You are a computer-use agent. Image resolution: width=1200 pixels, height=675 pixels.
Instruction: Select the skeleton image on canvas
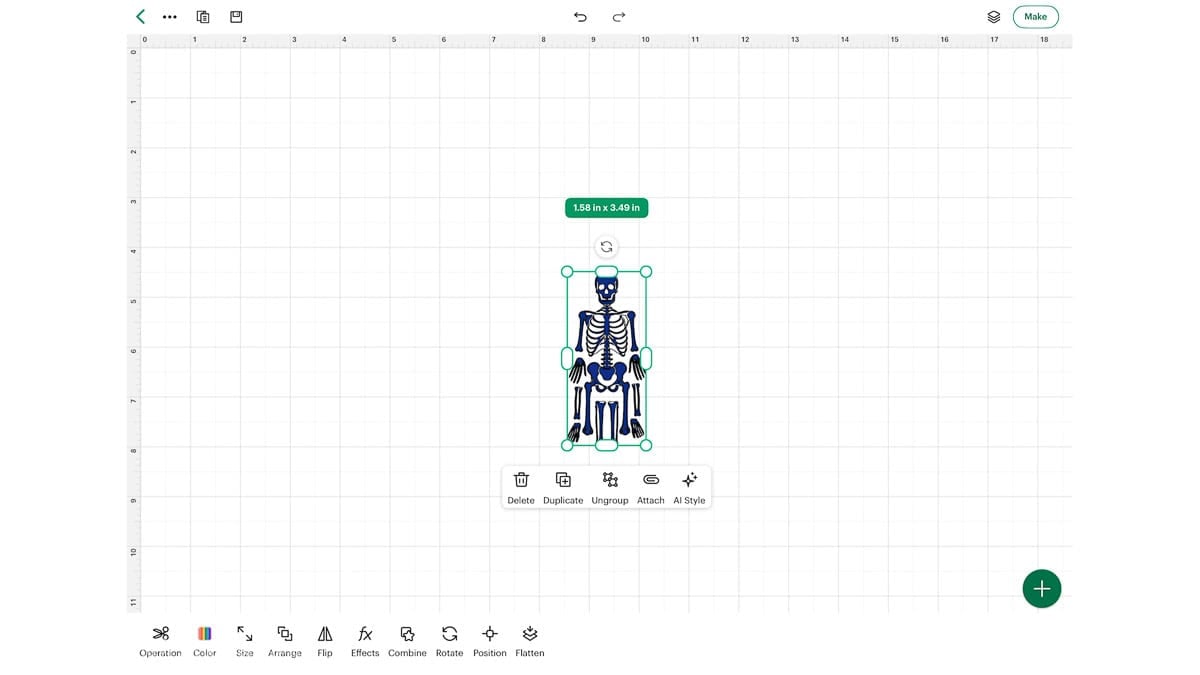(606, 359)
